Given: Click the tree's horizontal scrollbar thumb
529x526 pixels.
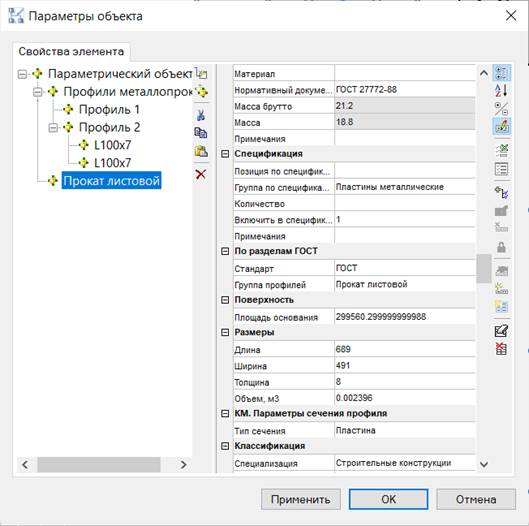Looking at the screenshot, I should point(99,464).
